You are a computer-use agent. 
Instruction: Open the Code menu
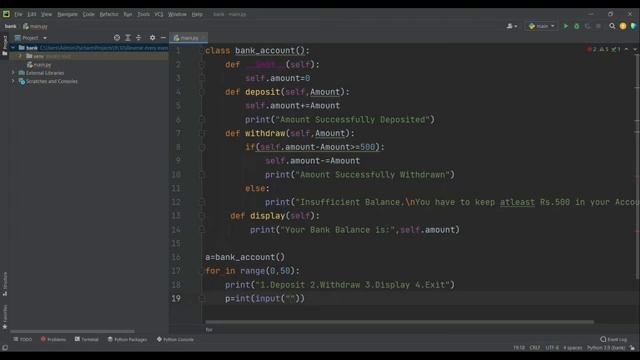89,14
